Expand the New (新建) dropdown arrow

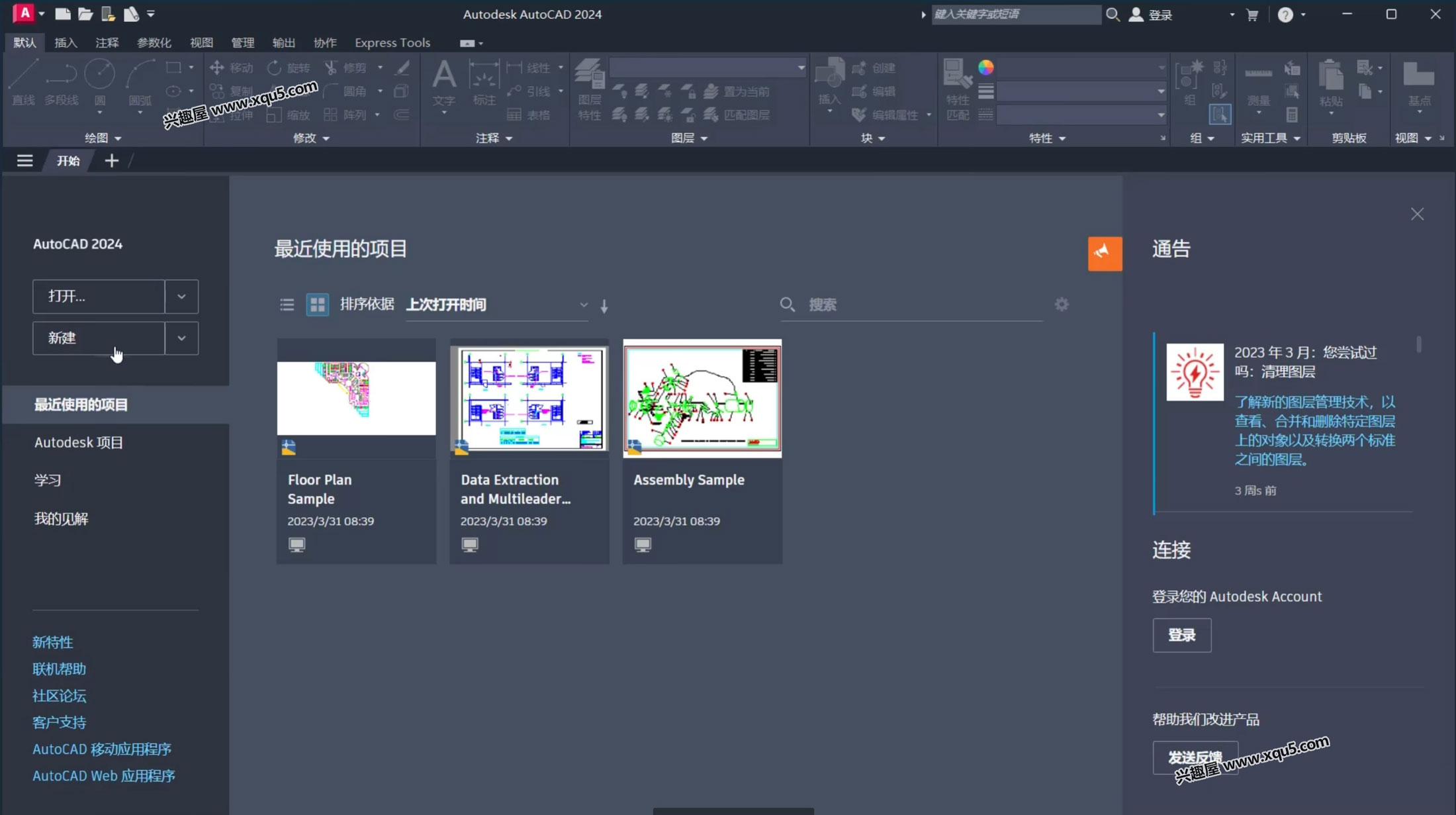point(181,338)
